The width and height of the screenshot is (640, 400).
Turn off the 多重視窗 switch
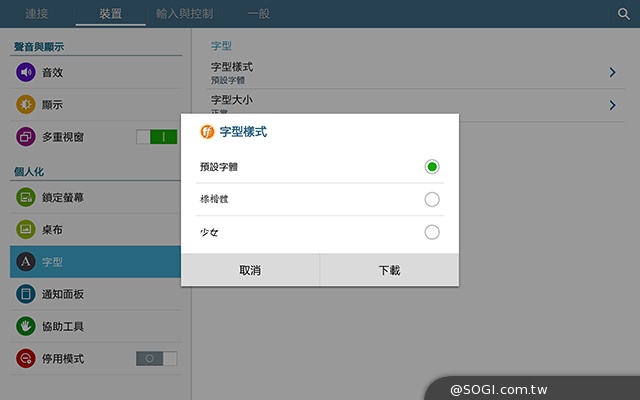(x=157, y=137)
